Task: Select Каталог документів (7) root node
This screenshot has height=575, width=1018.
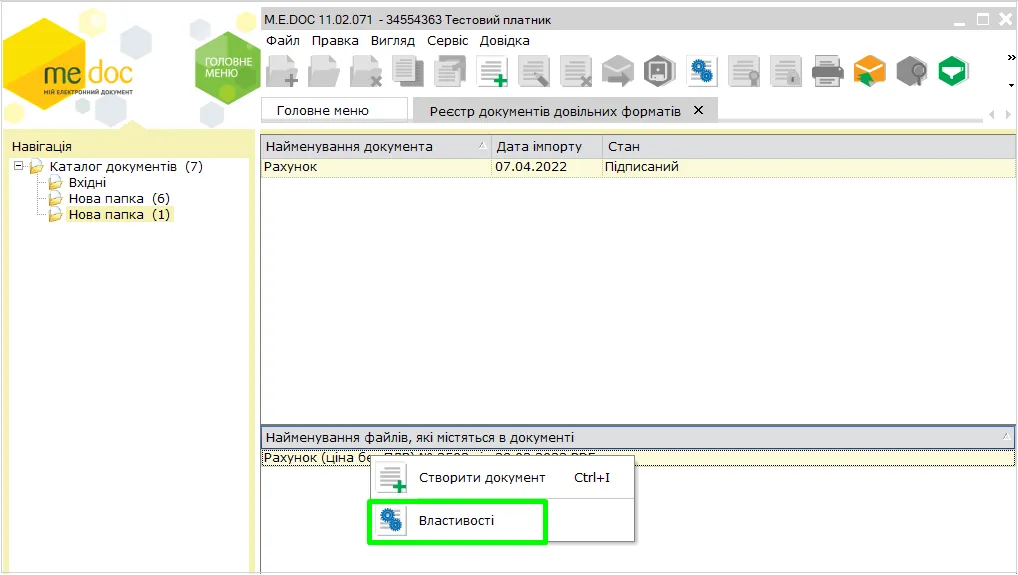Action: [x=126, y=166]
